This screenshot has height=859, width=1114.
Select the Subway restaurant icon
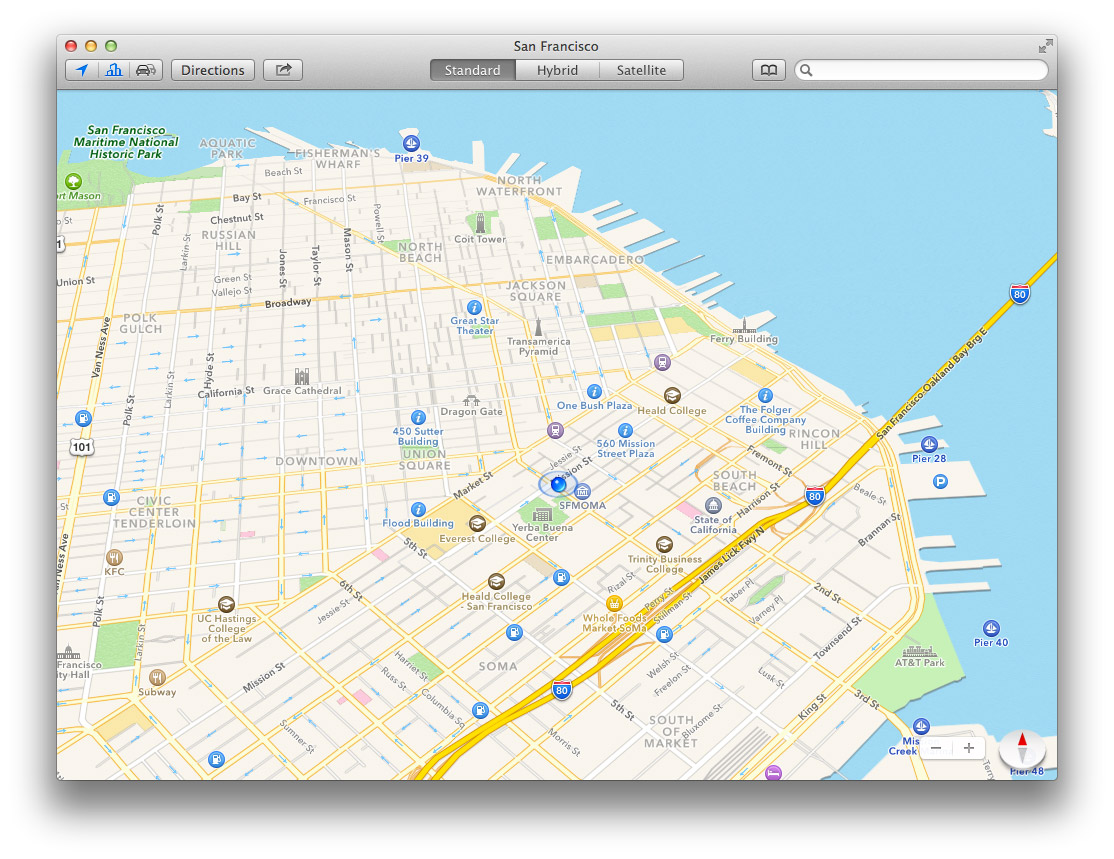coord(158,678)
